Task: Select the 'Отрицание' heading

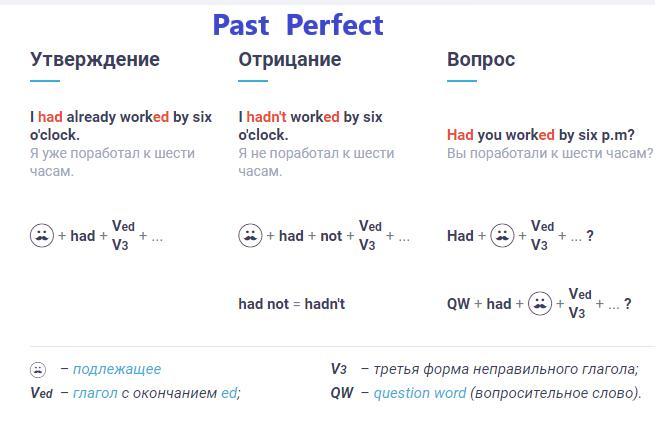Action: tap(290, 59)
